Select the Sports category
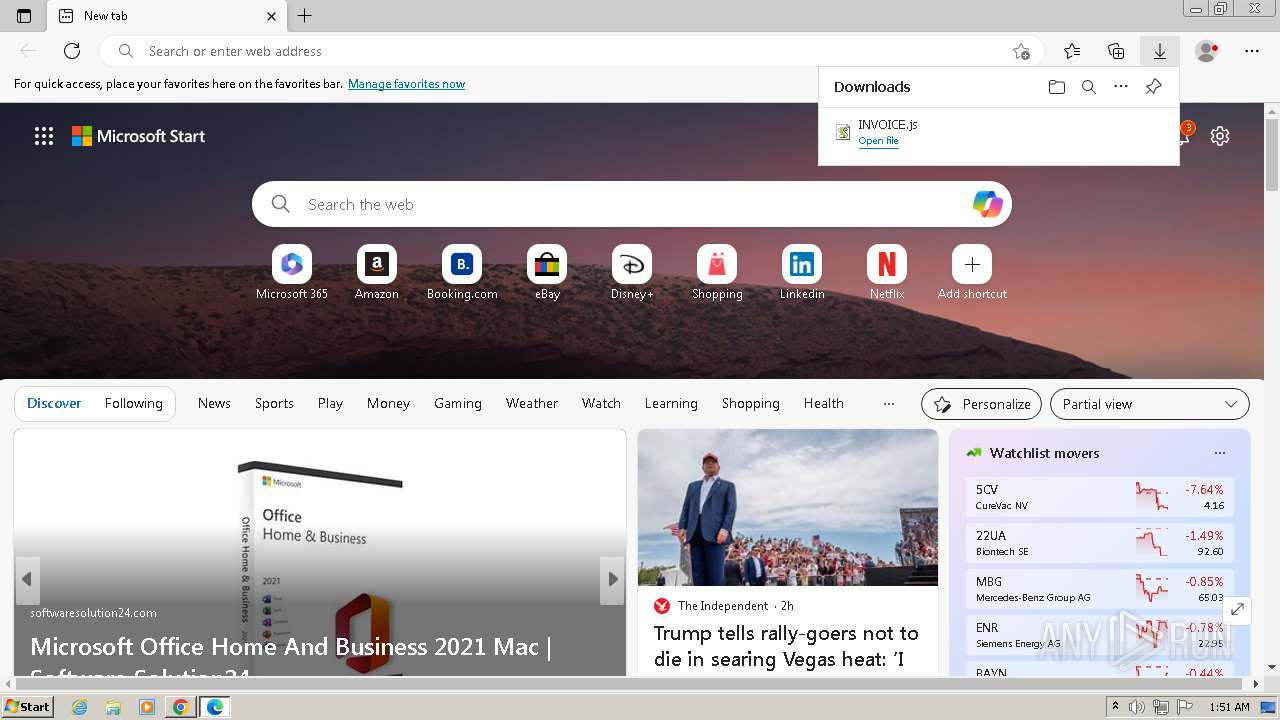 pyautogui.click(x=274, y=403)
